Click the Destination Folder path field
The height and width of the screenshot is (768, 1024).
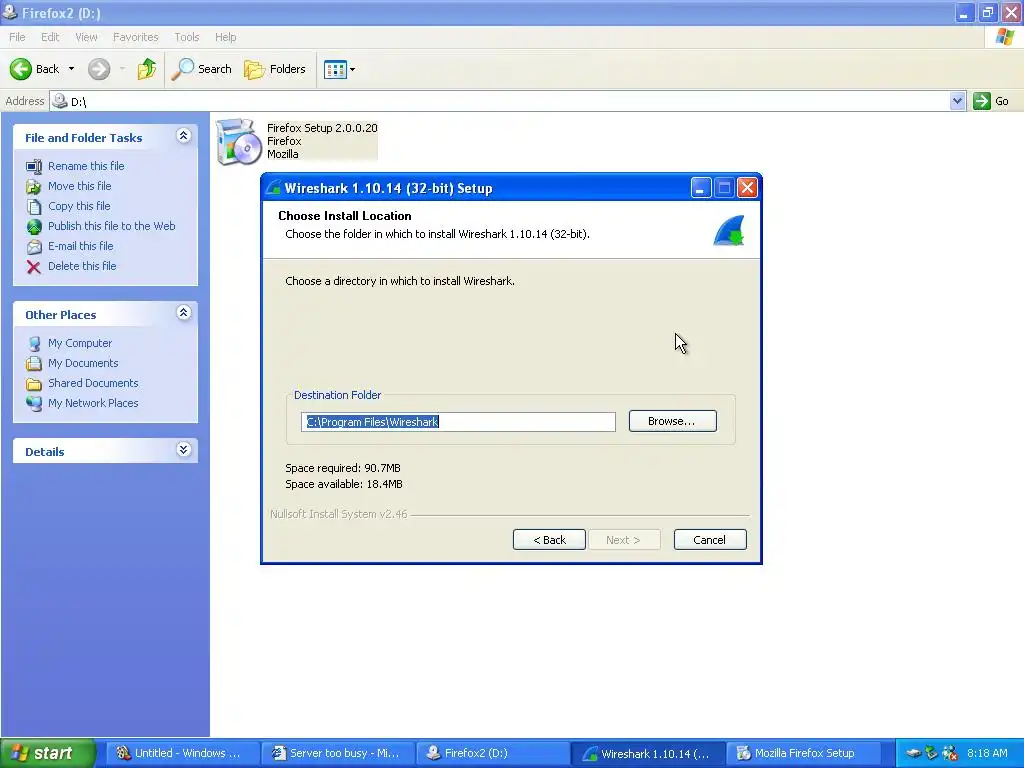(x=458, y=422)
